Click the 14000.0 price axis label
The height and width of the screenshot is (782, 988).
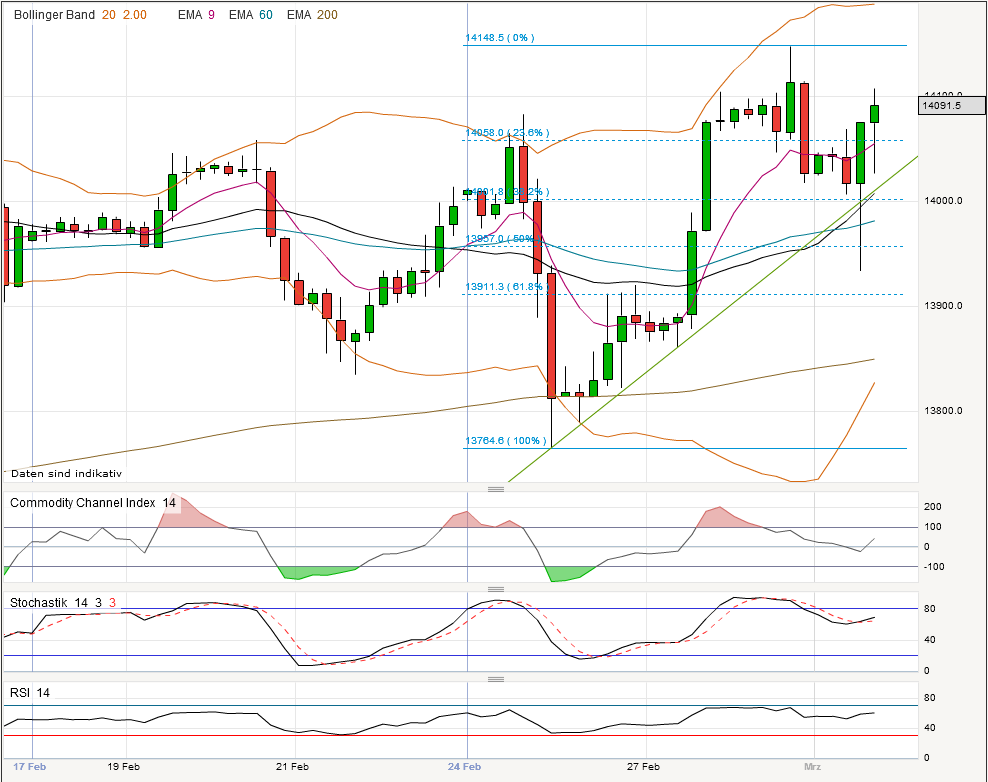pos(943,201)
